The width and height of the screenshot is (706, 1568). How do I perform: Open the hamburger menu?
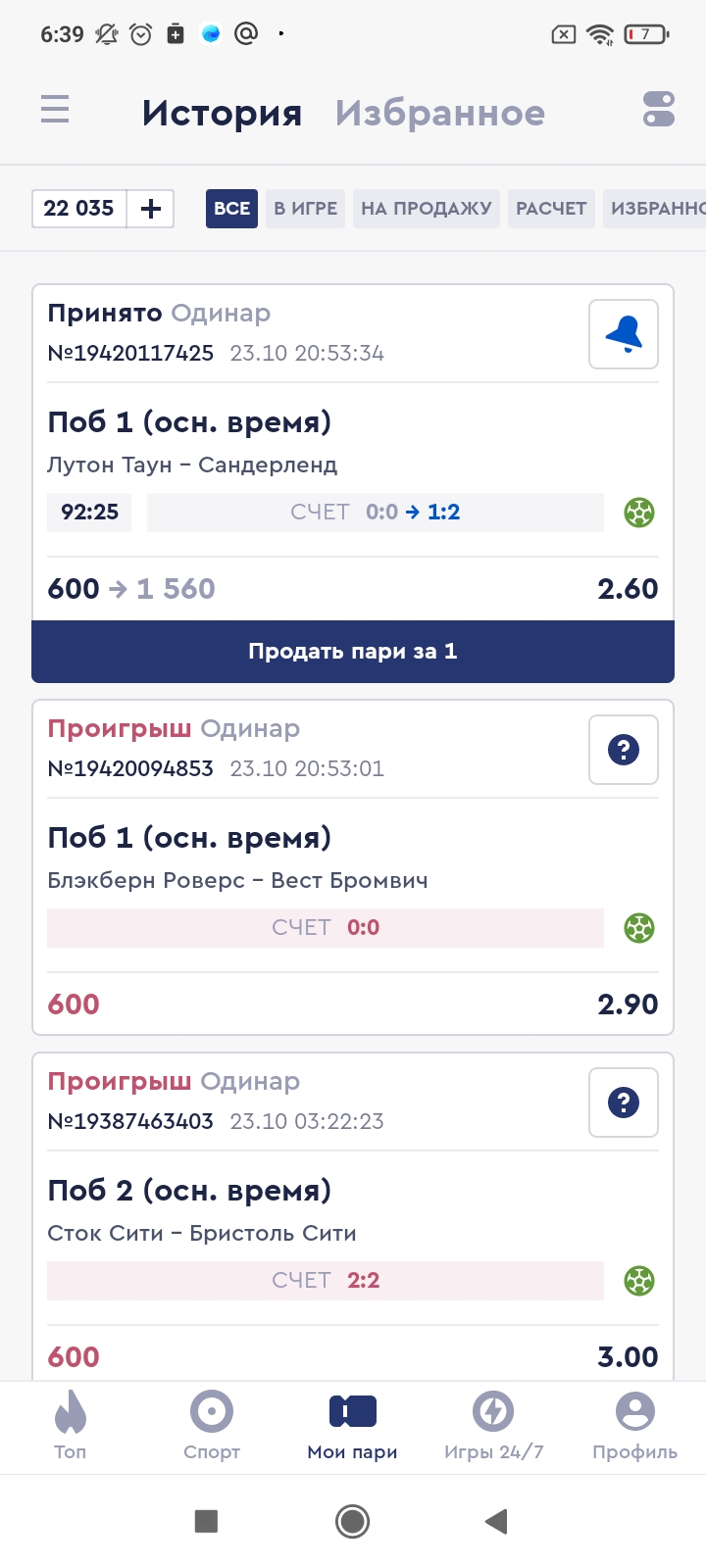55,109
